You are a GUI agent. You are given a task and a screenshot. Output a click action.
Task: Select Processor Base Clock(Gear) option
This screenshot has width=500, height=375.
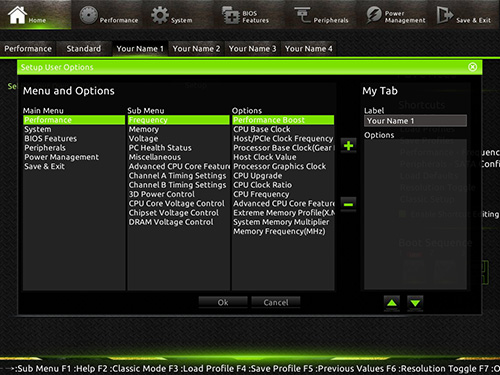[283, 148]
